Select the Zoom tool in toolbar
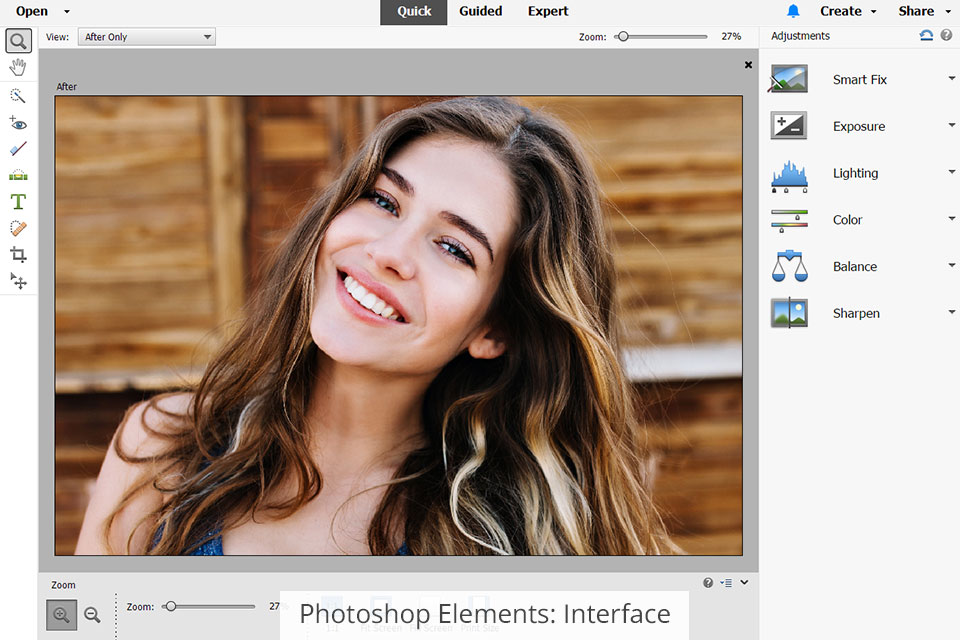The width and height of the screenshot is (960, 640). click(18, 41)
